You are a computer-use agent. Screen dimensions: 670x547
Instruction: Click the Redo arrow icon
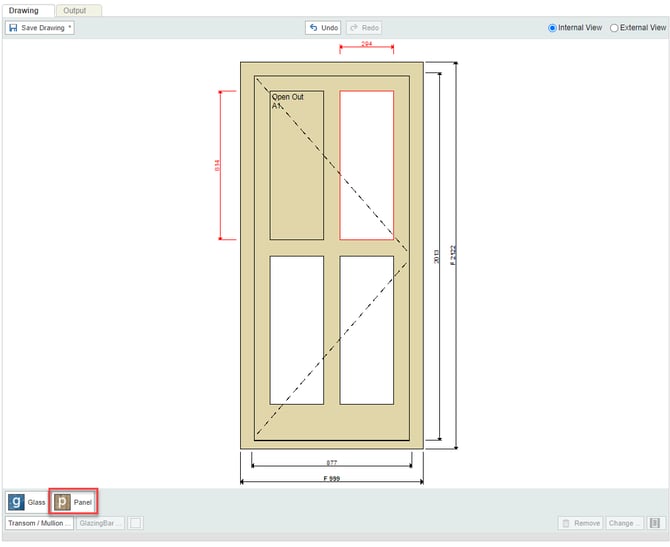tap(354, 28)
